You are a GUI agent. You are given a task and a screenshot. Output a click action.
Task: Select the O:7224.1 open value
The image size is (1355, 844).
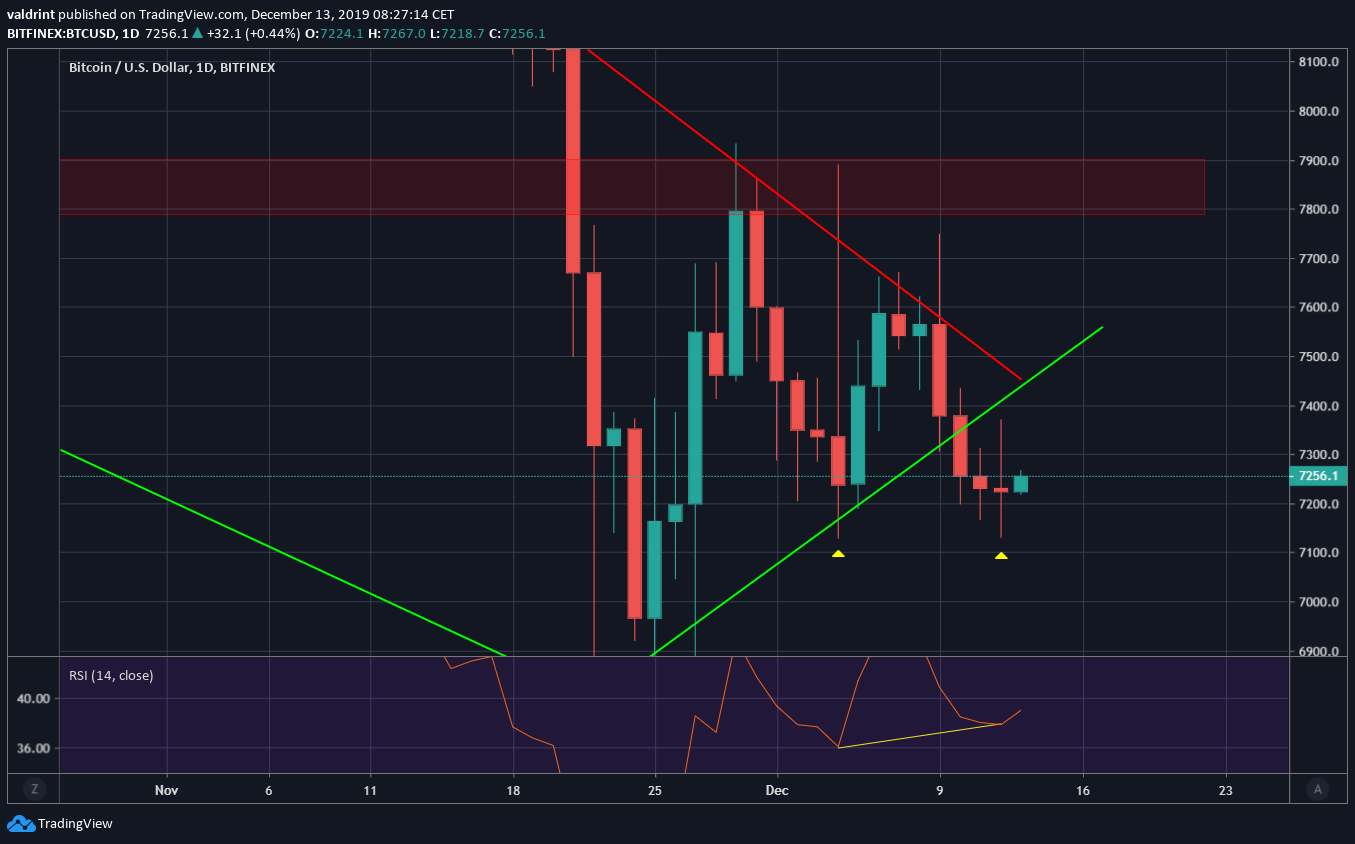(x=334, y=33)
